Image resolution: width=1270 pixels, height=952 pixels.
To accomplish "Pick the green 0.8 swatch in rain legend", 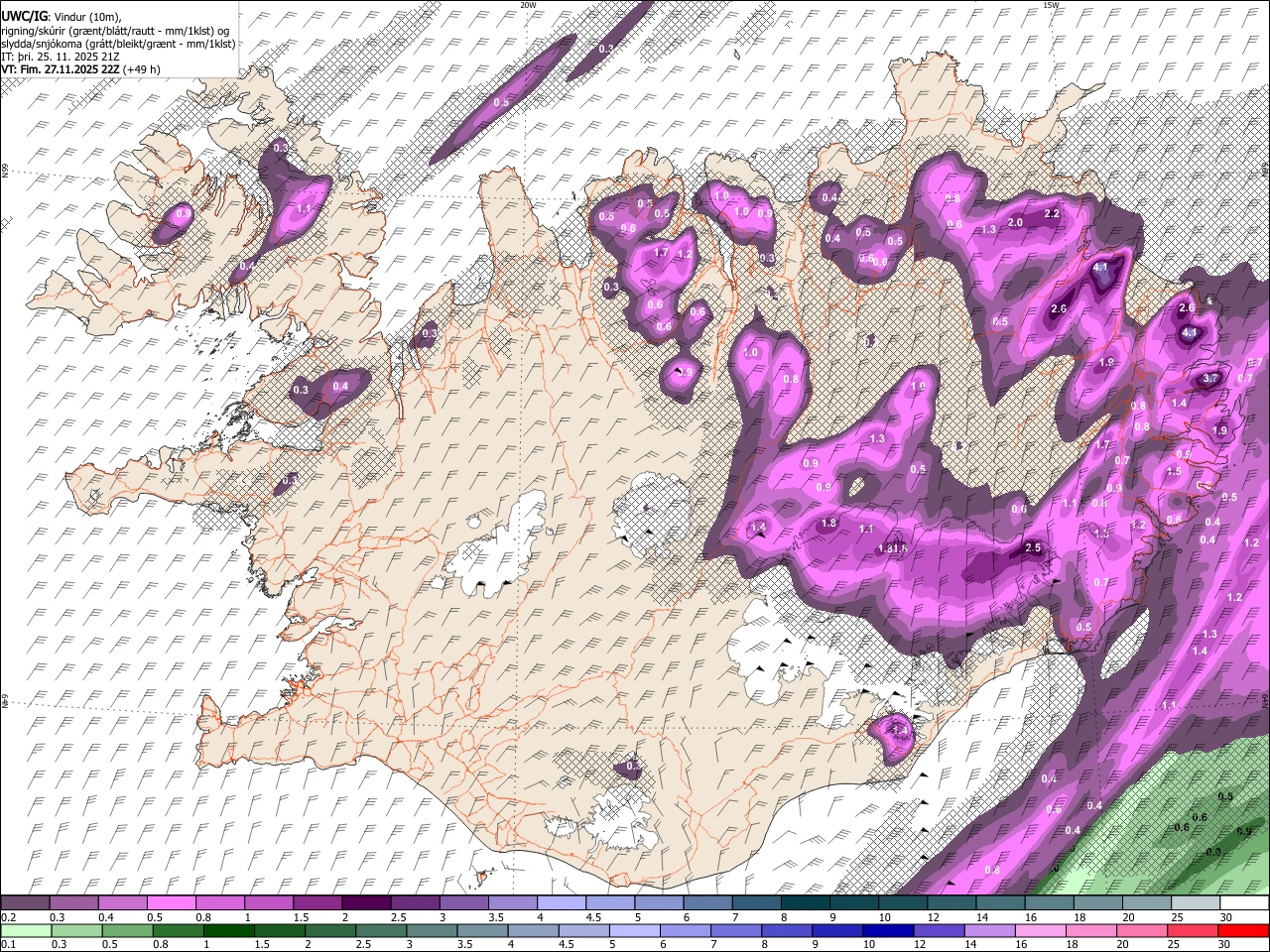I will (x=179, y=930).
